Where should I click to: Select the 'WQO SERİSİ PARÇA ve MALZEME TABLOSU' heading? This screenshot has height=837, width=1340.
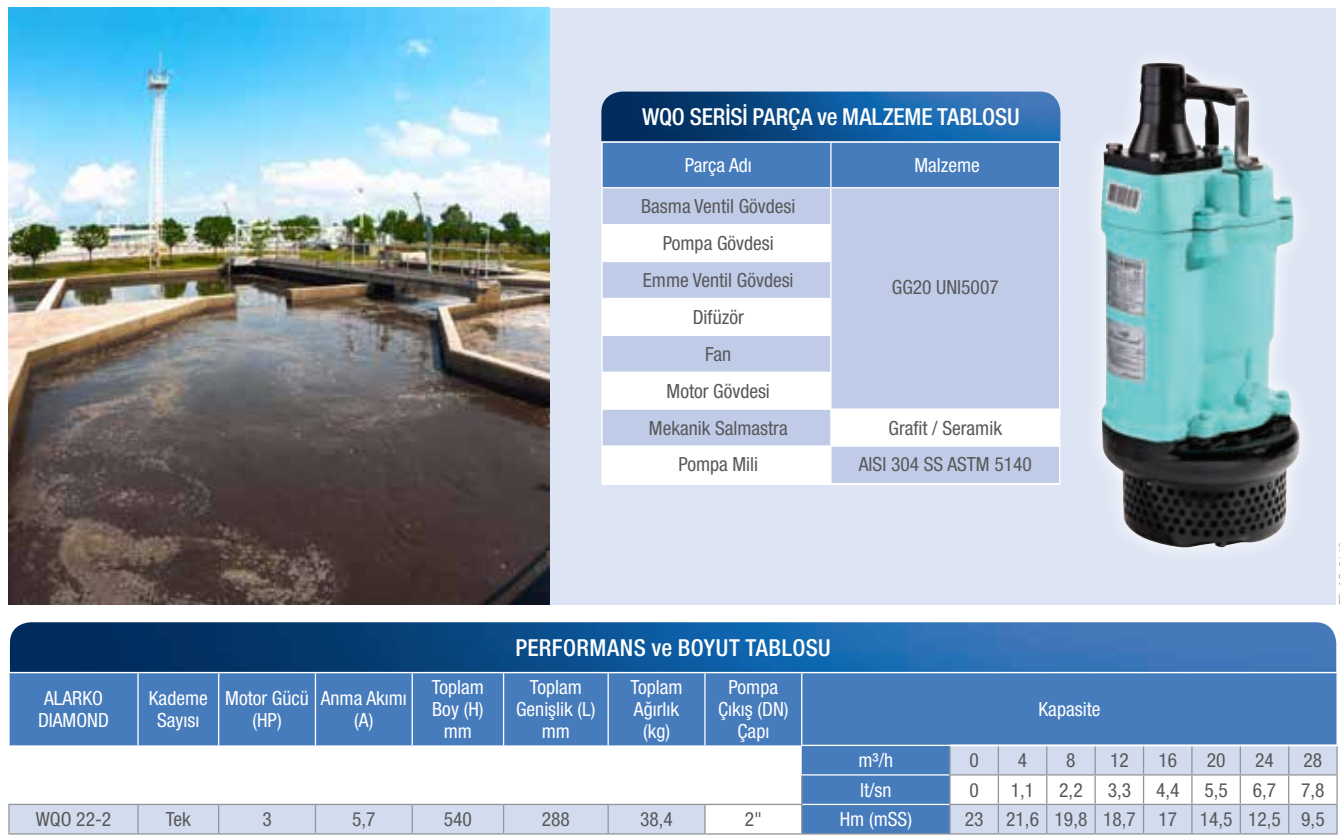[830, 117]
